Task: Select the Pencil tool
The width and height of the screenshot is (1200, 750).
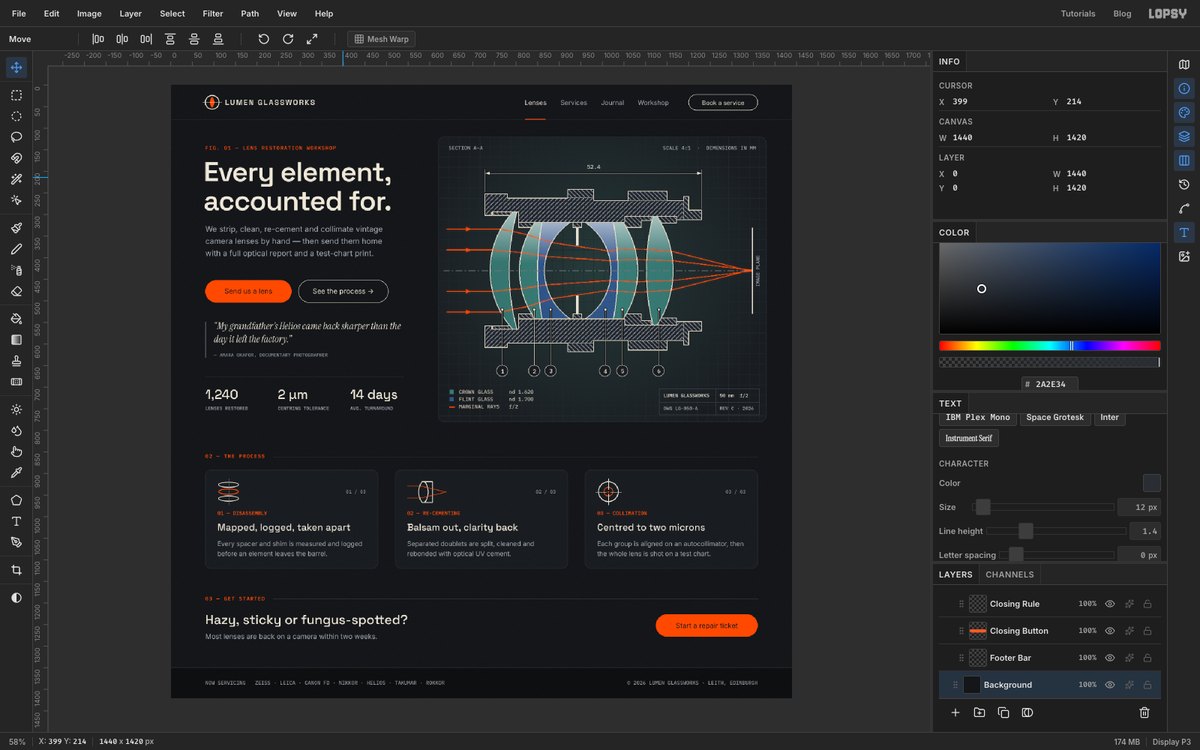Action: pos(16,249)
